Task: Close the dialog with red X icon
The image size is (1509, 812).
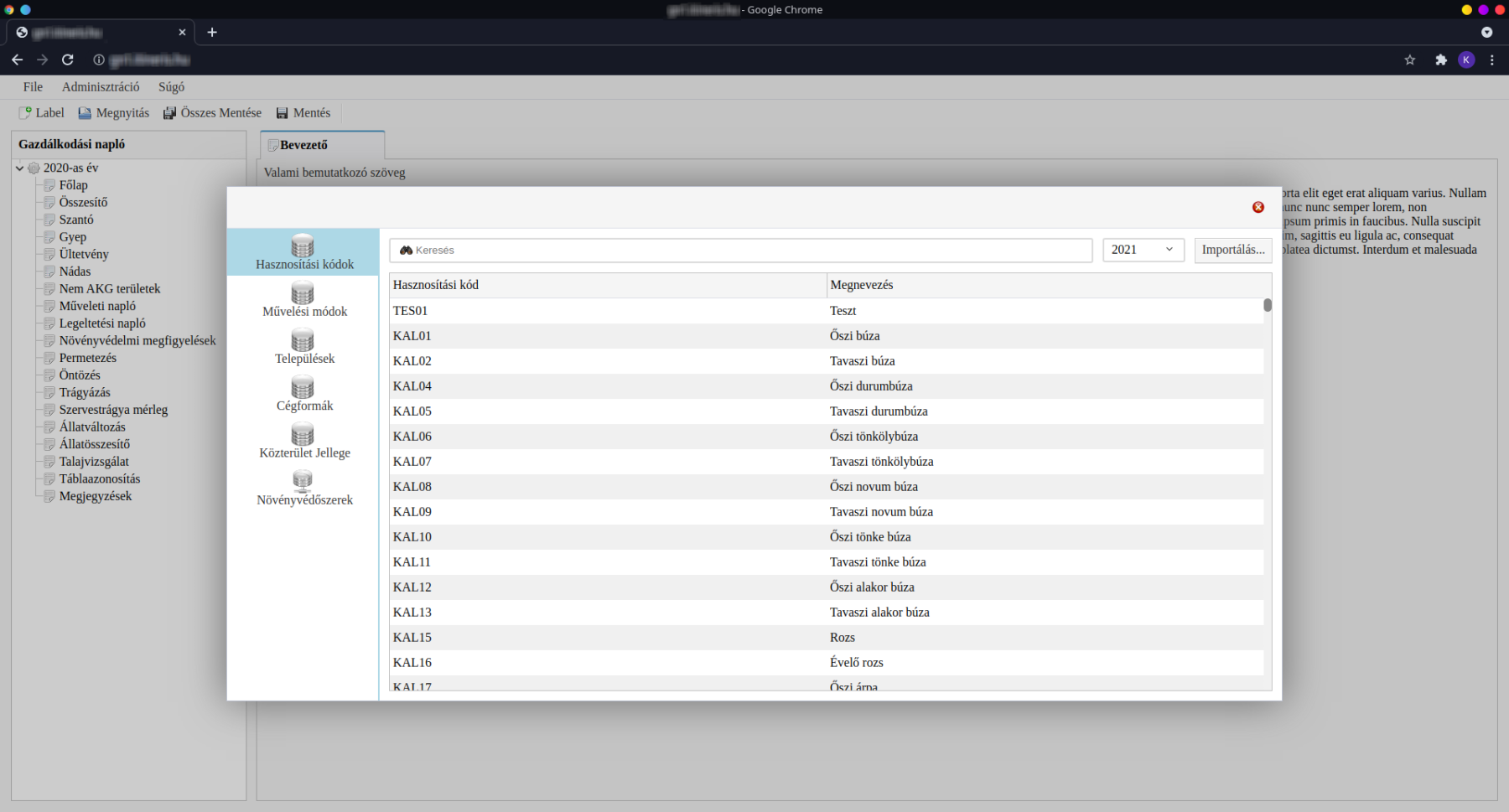Action: (x=1258, y=207)
